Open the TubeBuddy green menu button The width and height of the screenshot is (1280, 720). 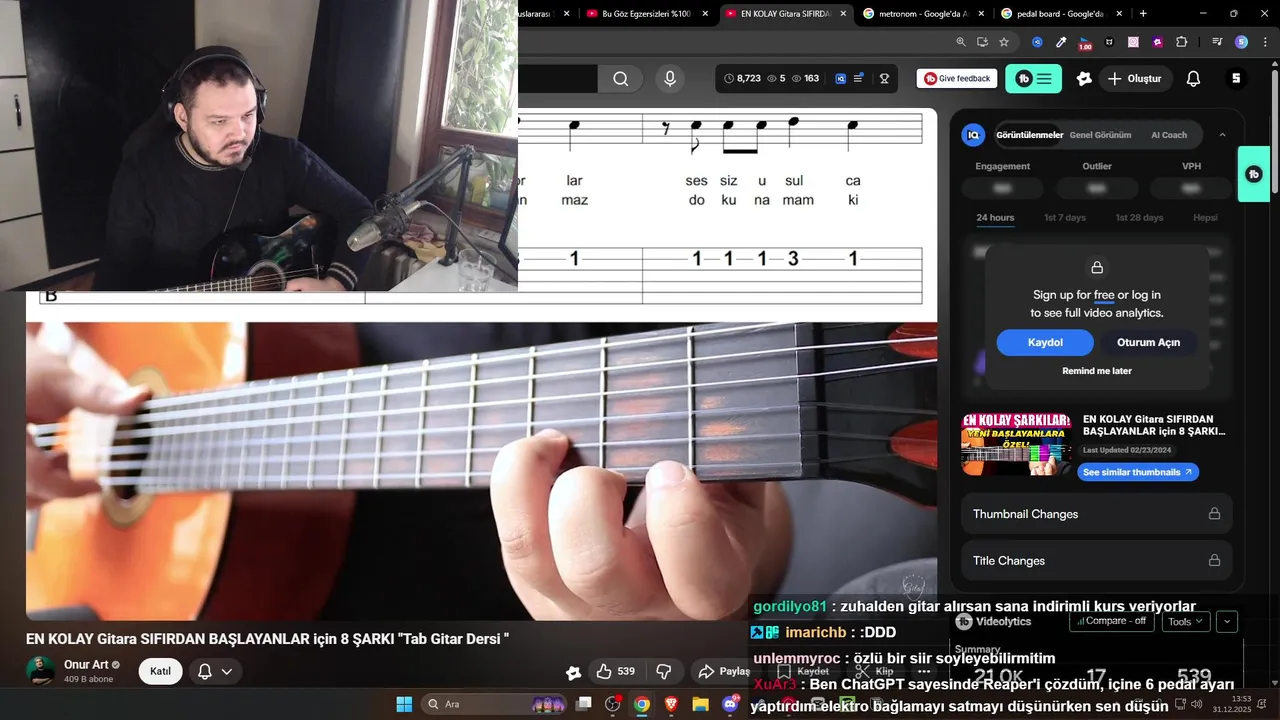click(x=1033, y=79)
